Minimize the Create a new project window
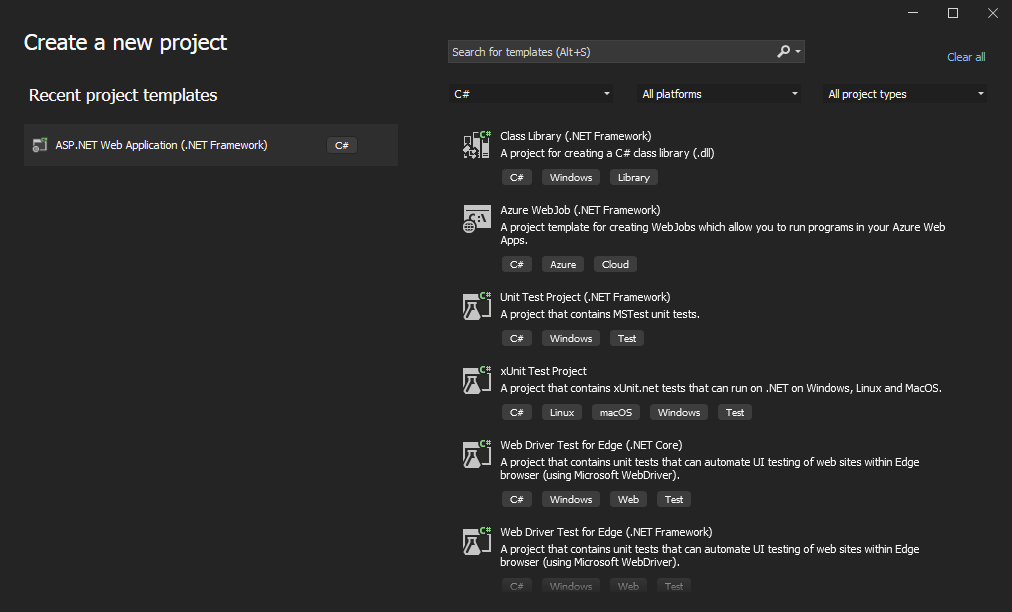Viewport: 1012px width, 612px height. click(913, 13)
